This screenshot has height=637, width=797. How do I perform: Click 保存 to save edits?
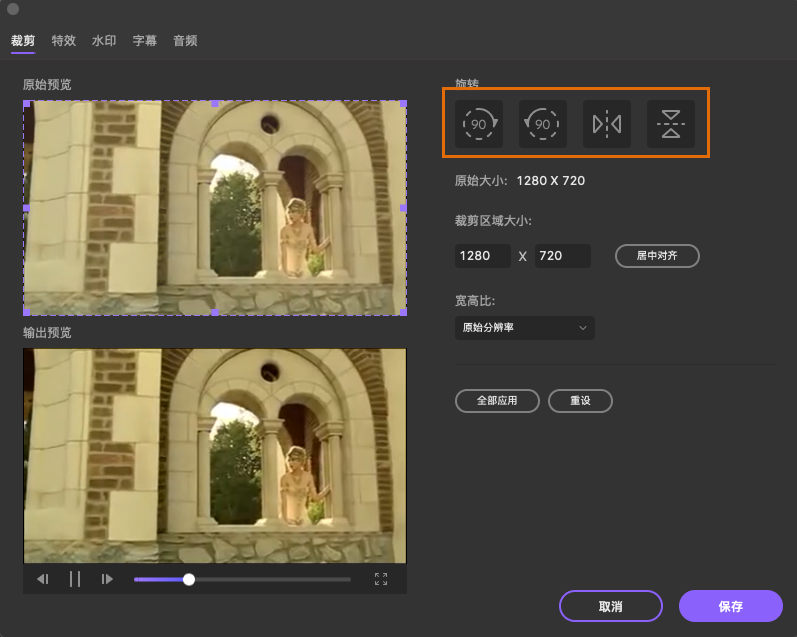click(x=730, y=606)
